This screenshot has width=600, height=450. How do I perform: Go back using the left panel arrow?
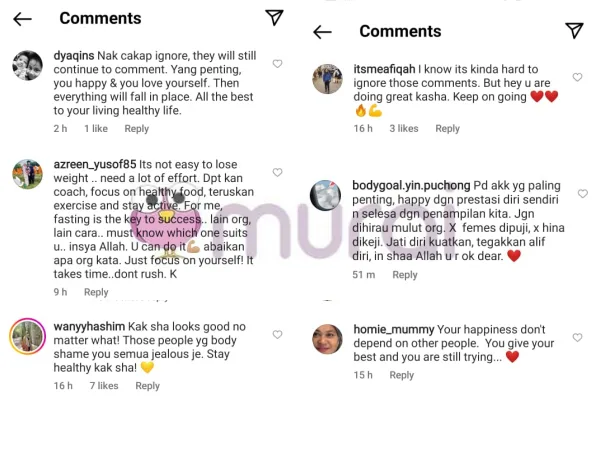click(22, 19)
